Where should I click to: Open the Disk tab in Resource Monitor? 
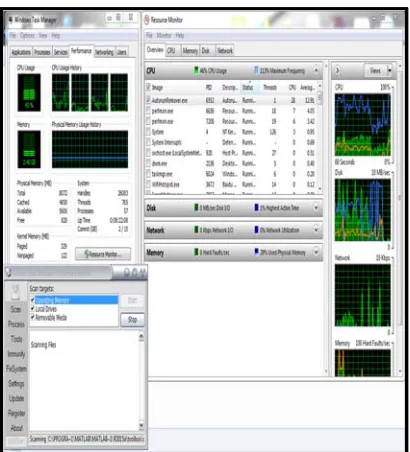[x=206, y=51]
